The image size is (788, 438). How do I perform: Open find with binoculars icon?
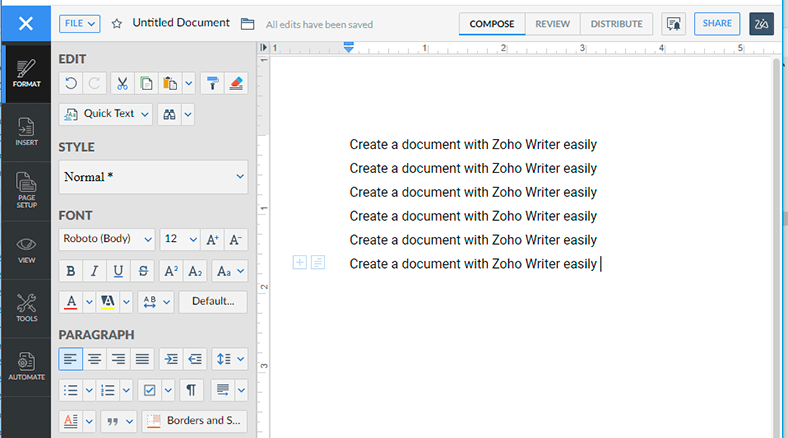click(x=169, y=114)
